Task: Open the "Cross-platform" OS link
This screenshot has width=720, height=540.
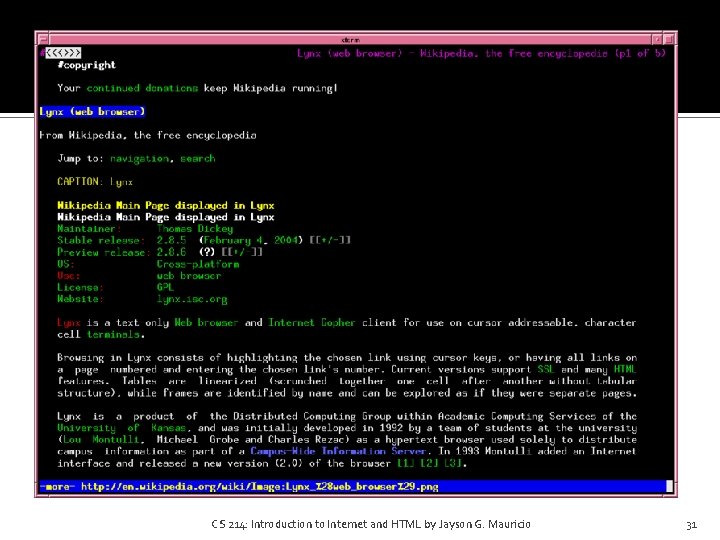Action: coord(198,264)
